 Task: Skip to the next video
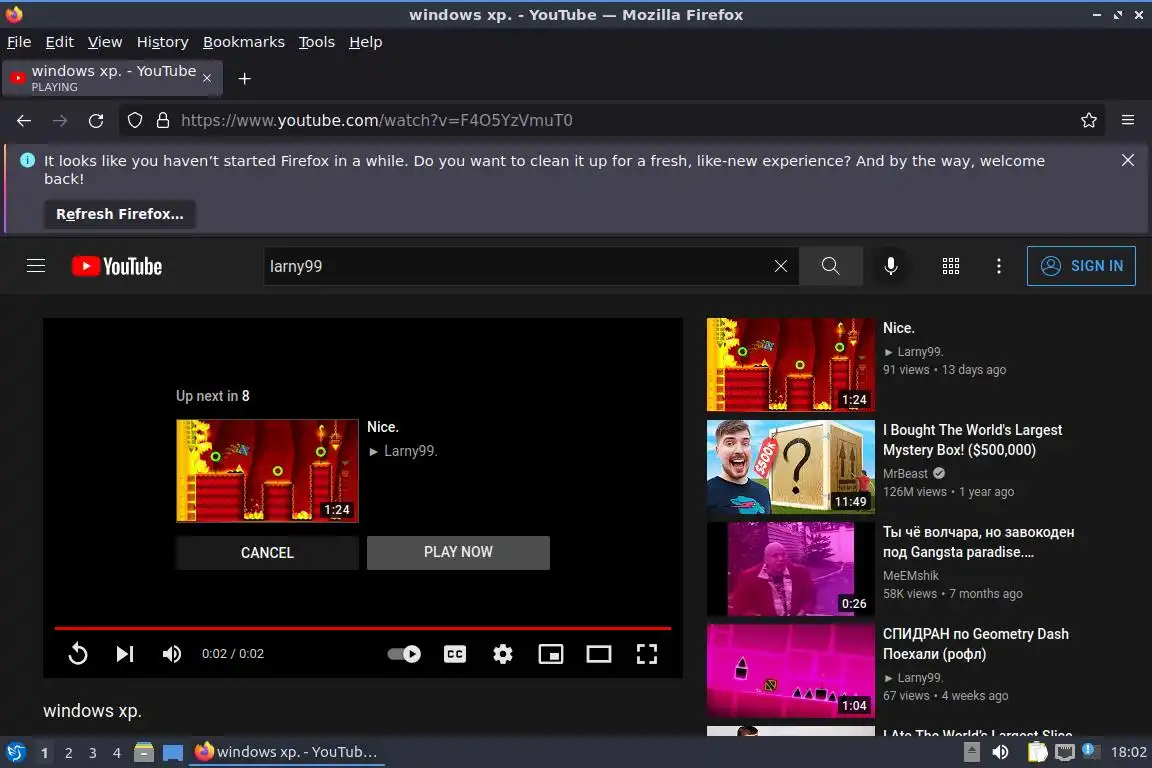(125, 654)
